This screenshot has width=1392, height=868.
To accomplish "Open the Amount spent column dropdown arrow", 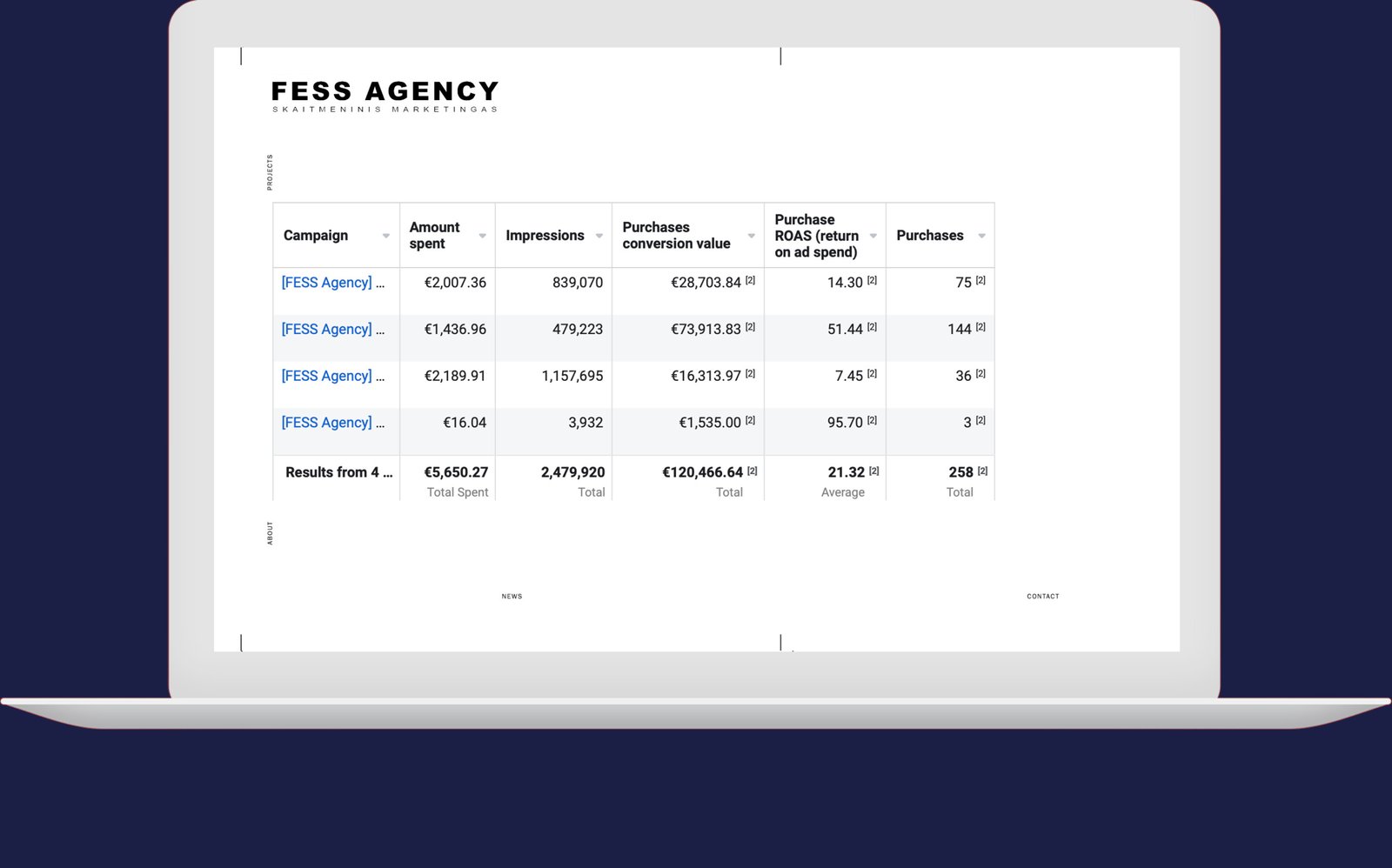I will click(482, 236).
